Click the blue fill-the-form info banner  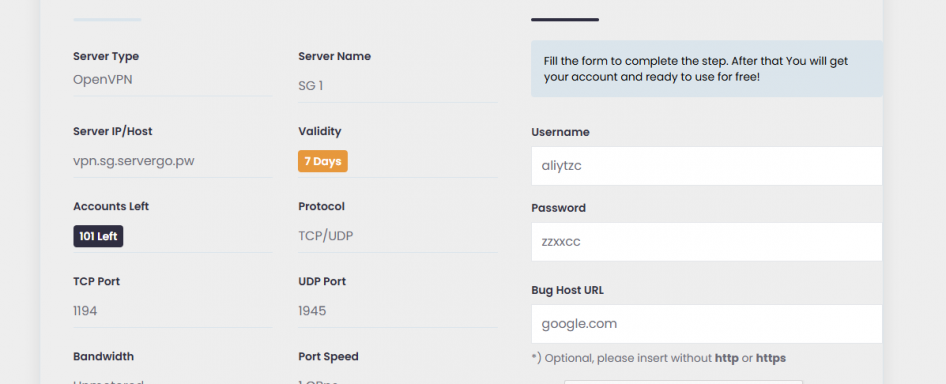coord(706,69)
